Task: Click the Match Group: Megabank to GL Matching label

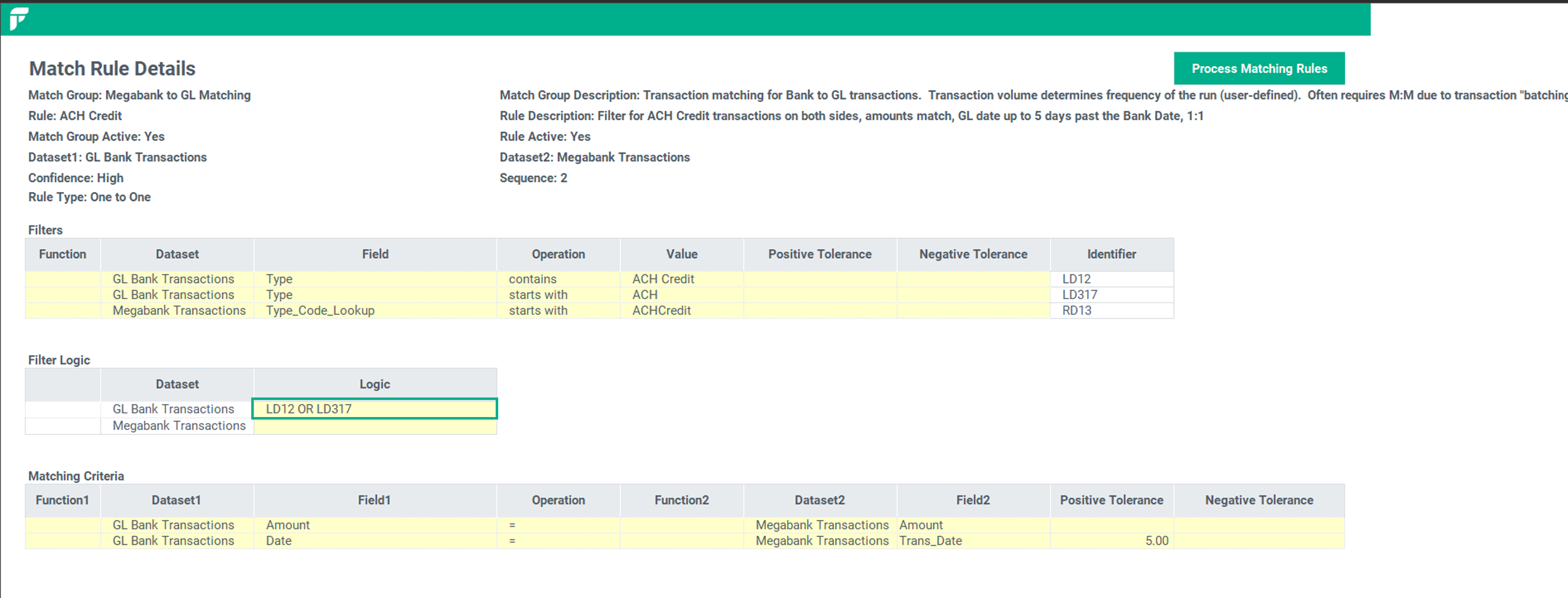Action: [139, 95]
